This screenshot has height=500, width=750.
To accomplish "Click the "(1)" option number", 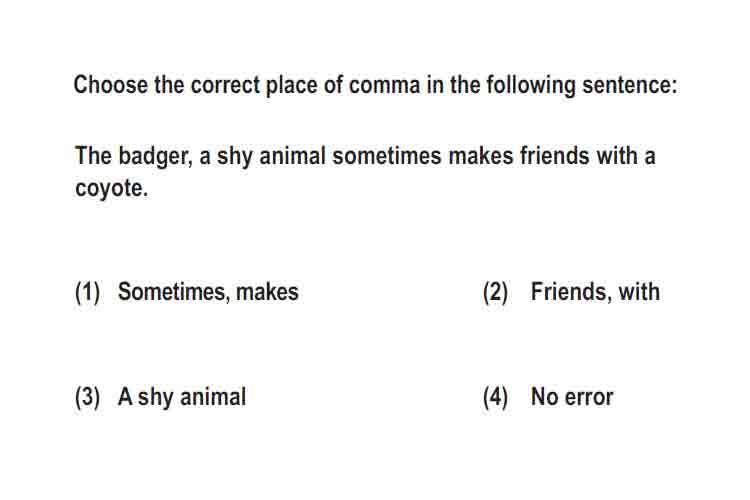I will coord(88,292).
